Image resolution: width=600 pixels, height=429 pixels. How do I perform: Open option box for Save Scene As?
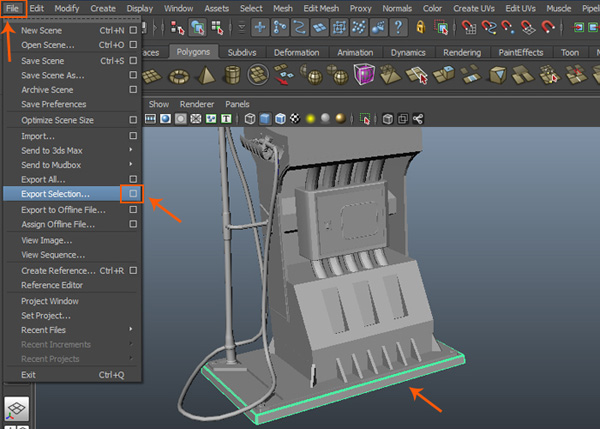133,75
